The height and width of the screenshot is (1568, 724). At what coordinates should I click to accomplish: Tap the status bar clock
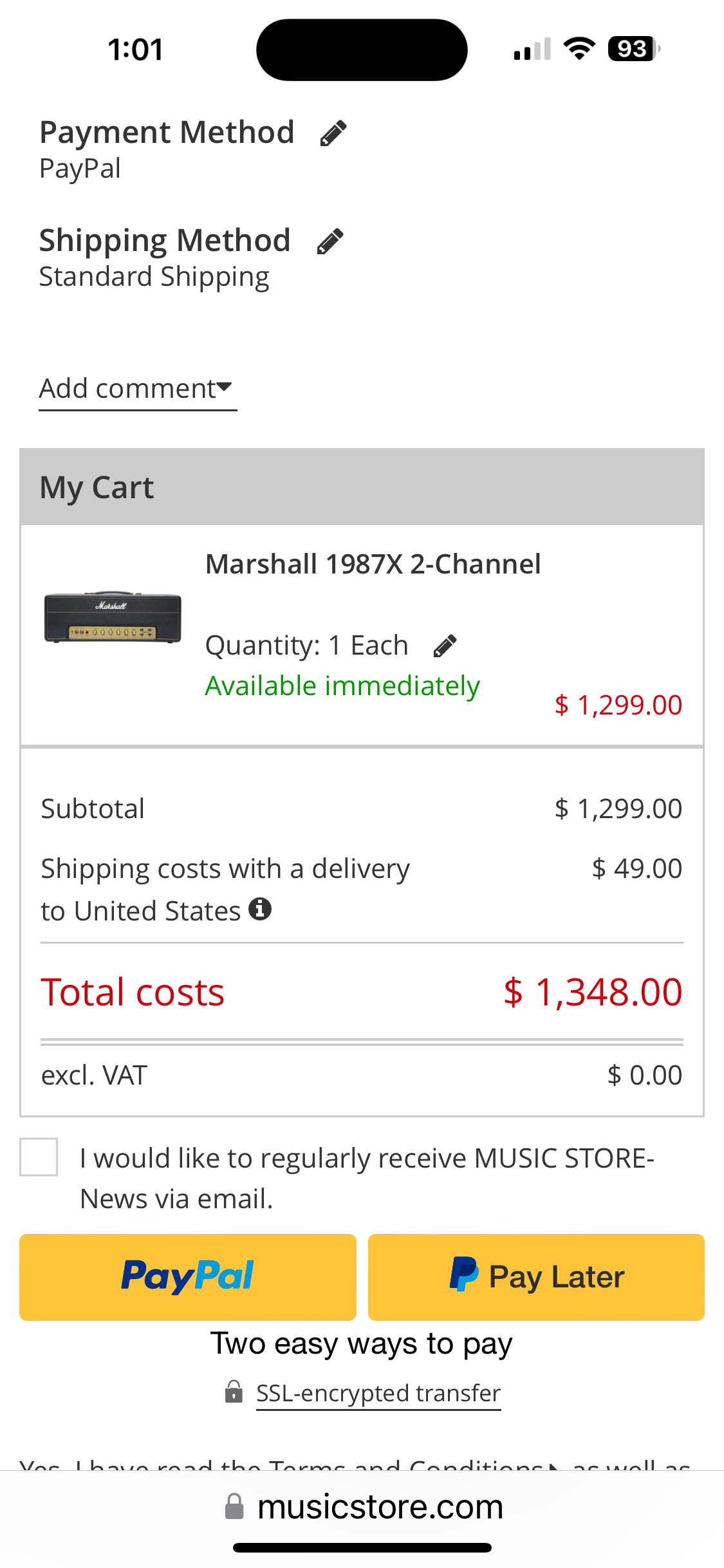136,50
